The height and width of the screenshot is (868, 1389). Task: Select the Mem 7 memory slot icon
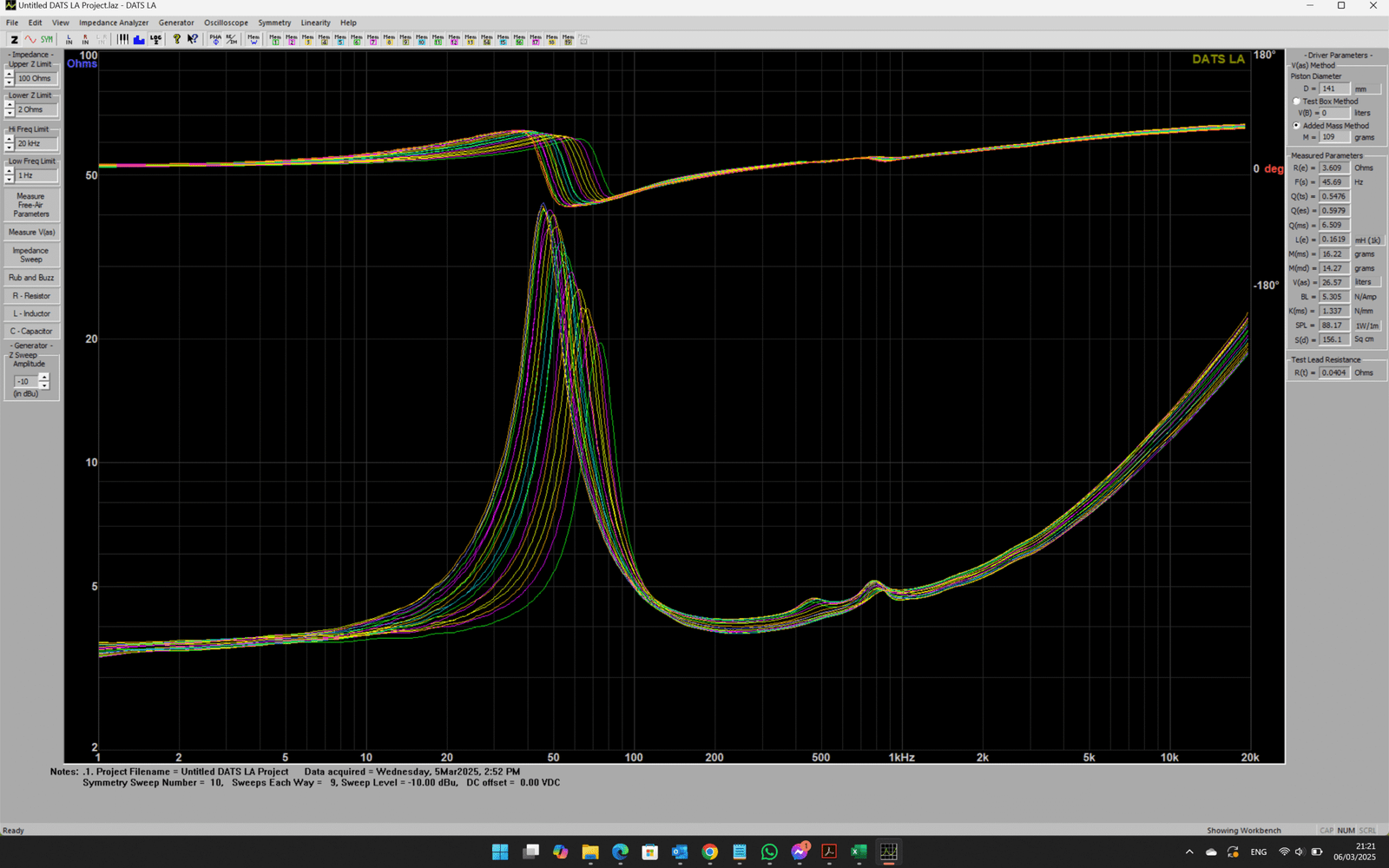(x=372, y=39)
